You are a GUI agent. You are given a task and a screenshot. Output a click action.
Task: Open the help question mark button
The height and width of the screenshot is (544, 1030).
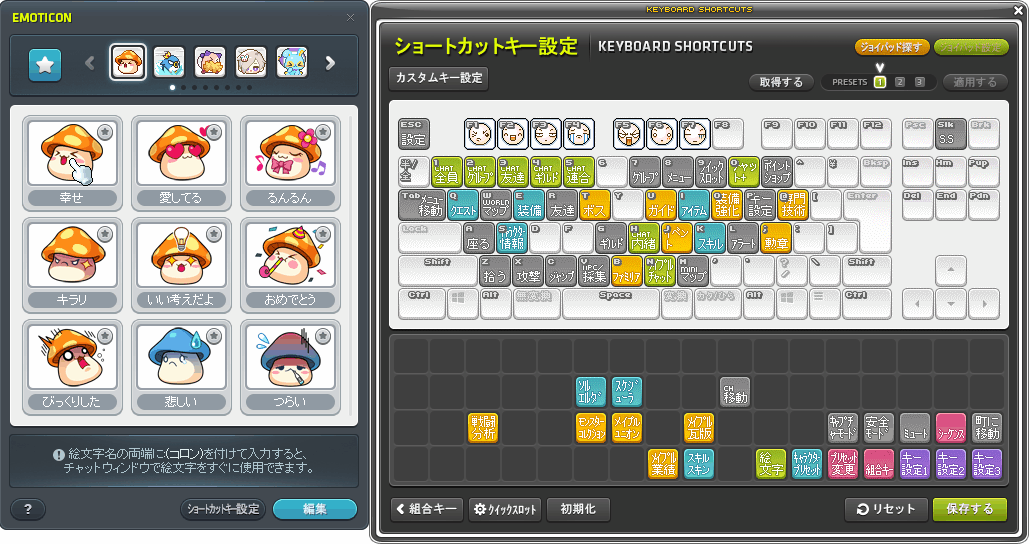(28, 509)
